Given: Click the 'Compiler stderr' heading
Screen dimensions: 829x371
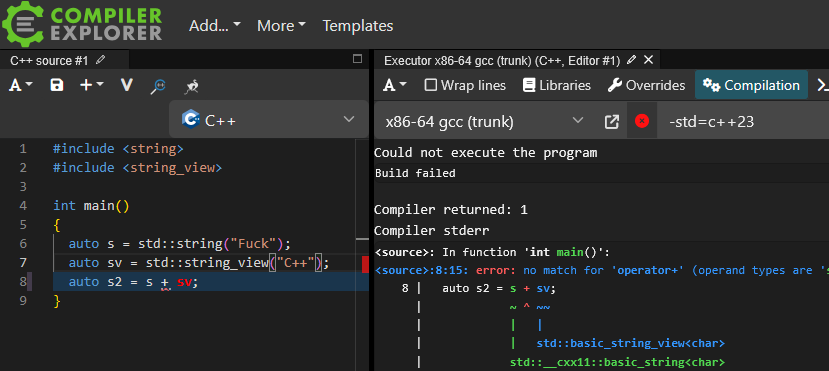Looking at the screenshot, I should [x=431, y=230].
